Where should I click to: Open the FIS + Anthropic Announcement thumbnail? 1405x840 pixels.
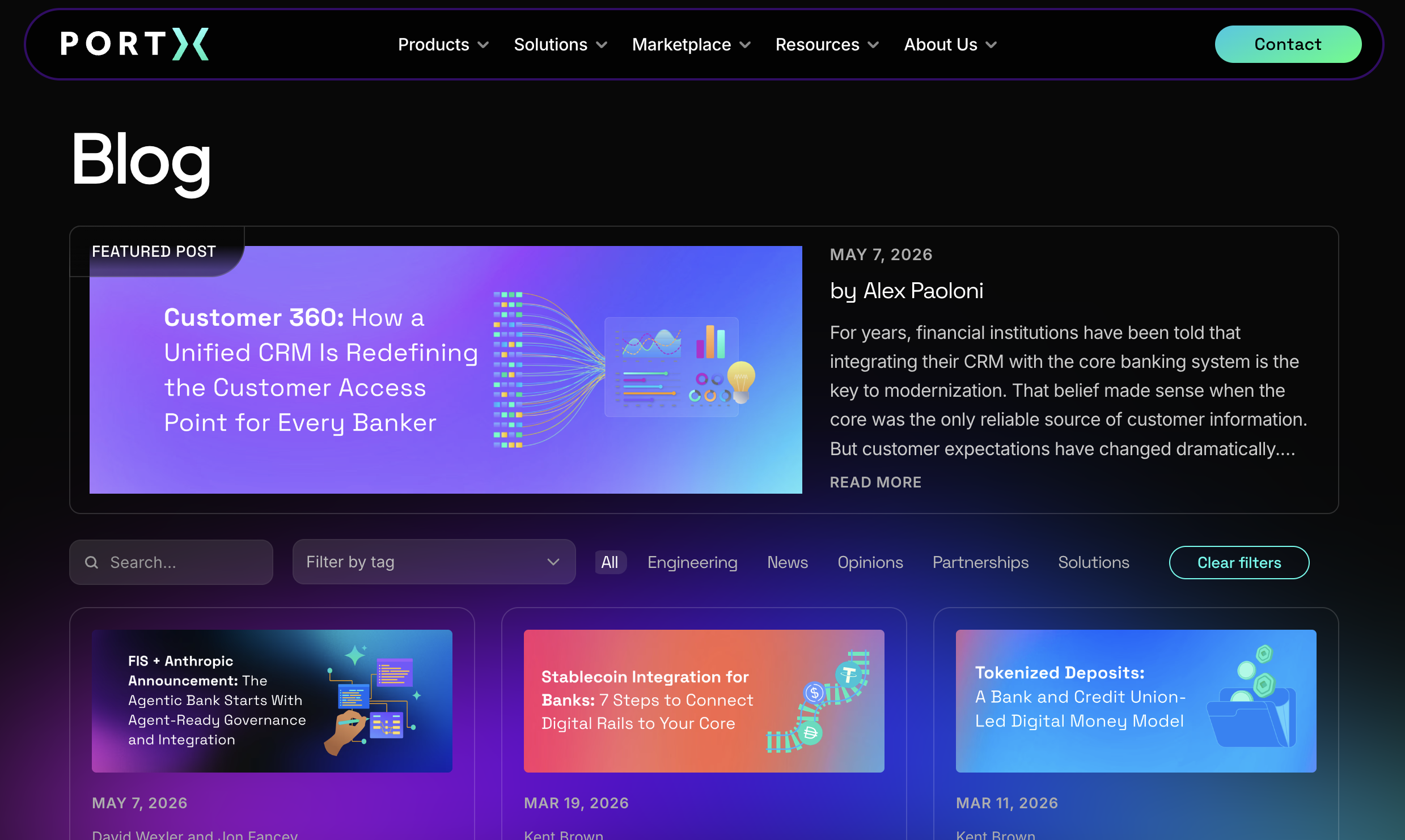[x=272, y=701]
